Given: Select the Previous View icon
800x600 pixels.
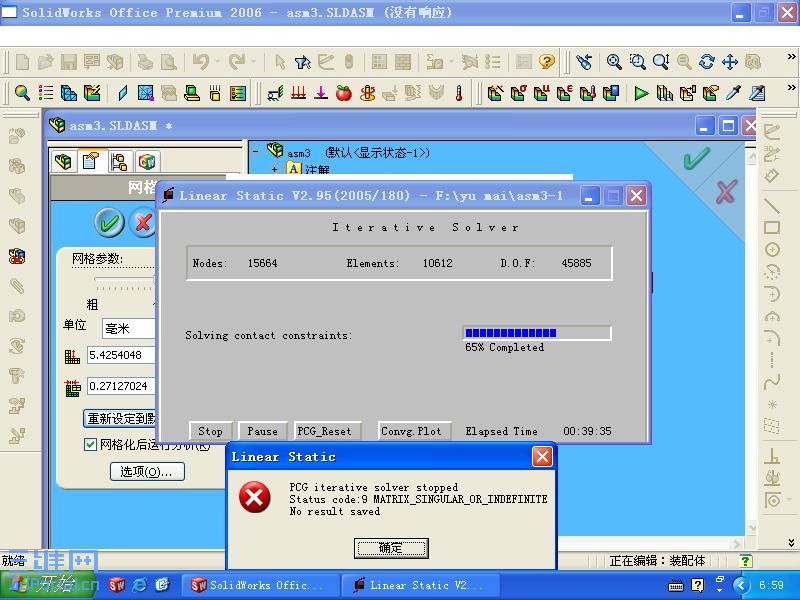Looking at the screenshot, I should pos(584,62).
